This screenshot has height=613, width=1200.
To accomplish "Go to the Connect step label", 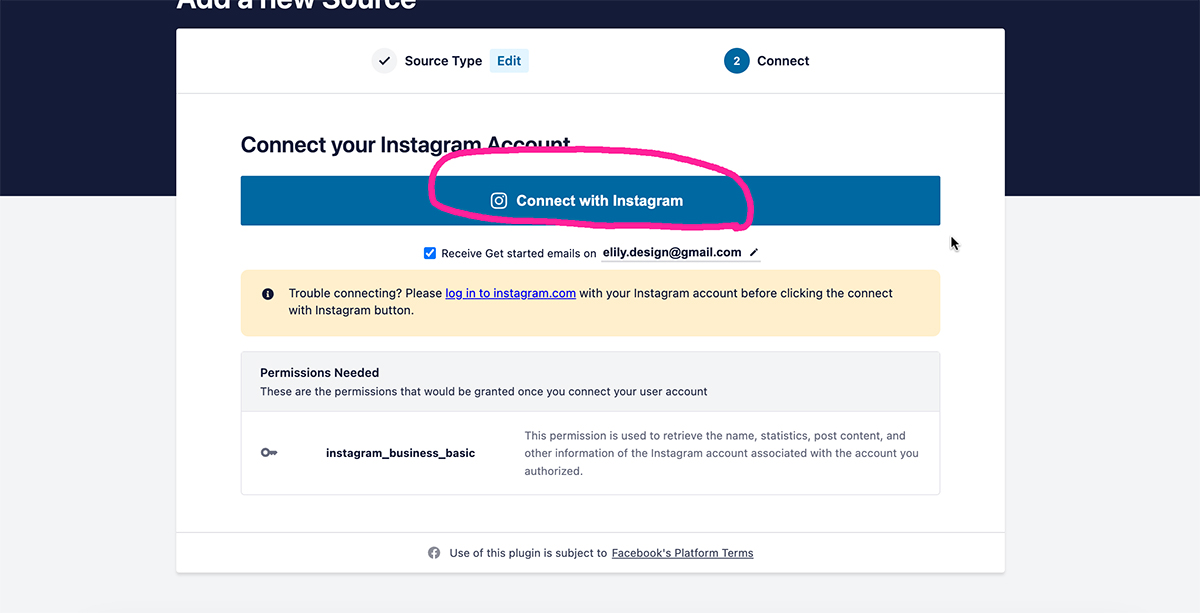I will coord(783,61).
